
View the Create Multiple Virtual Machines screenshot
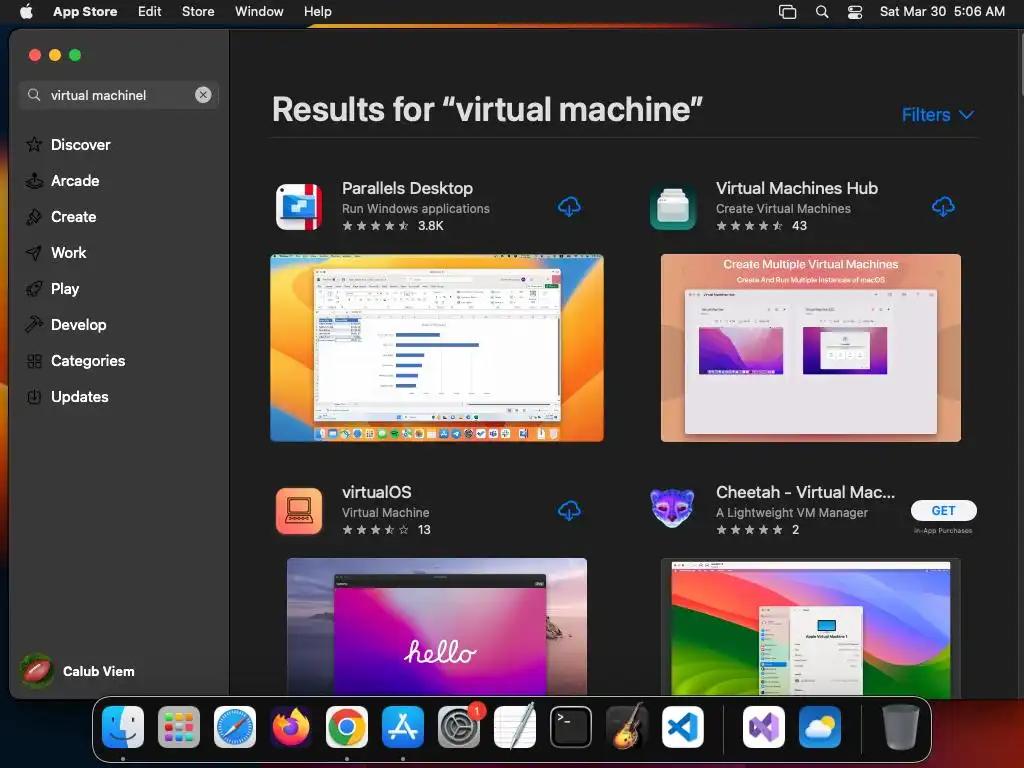point(810,348)
